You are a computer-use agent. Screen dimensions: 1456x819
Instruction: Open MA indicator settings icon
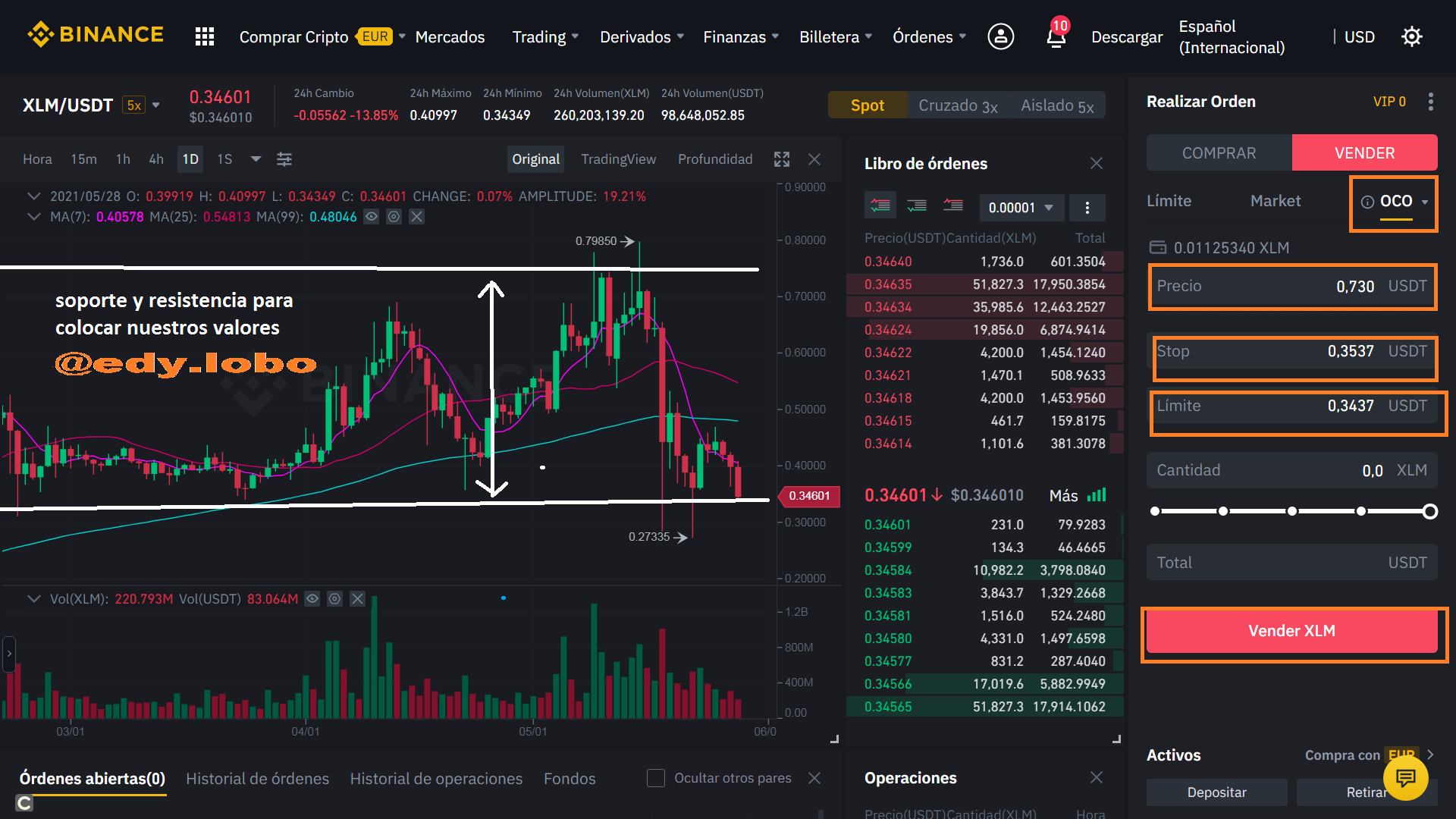[394, 217]
